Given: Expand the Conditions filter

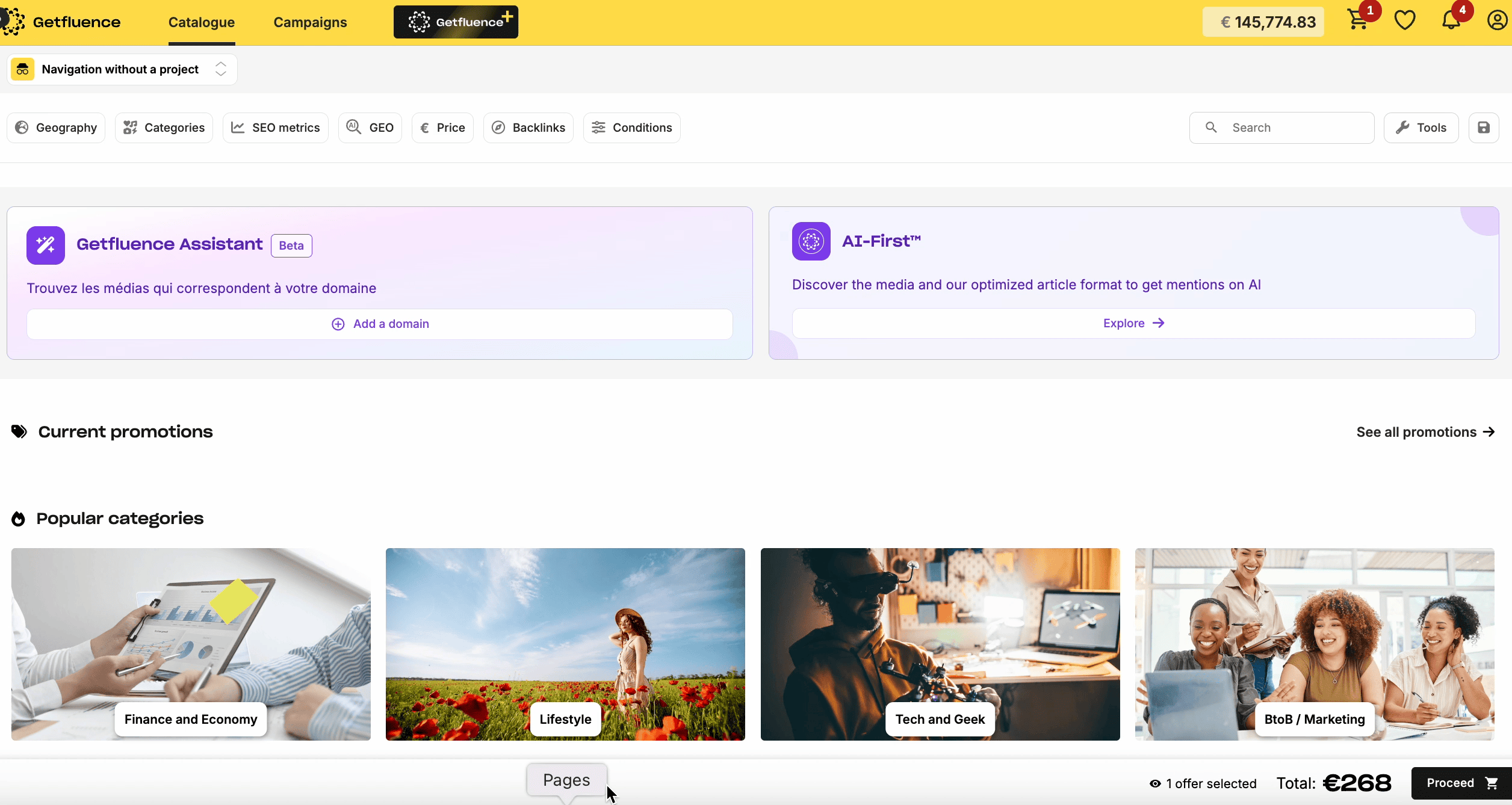Looking at the screenshot, I should pos(631,128).
